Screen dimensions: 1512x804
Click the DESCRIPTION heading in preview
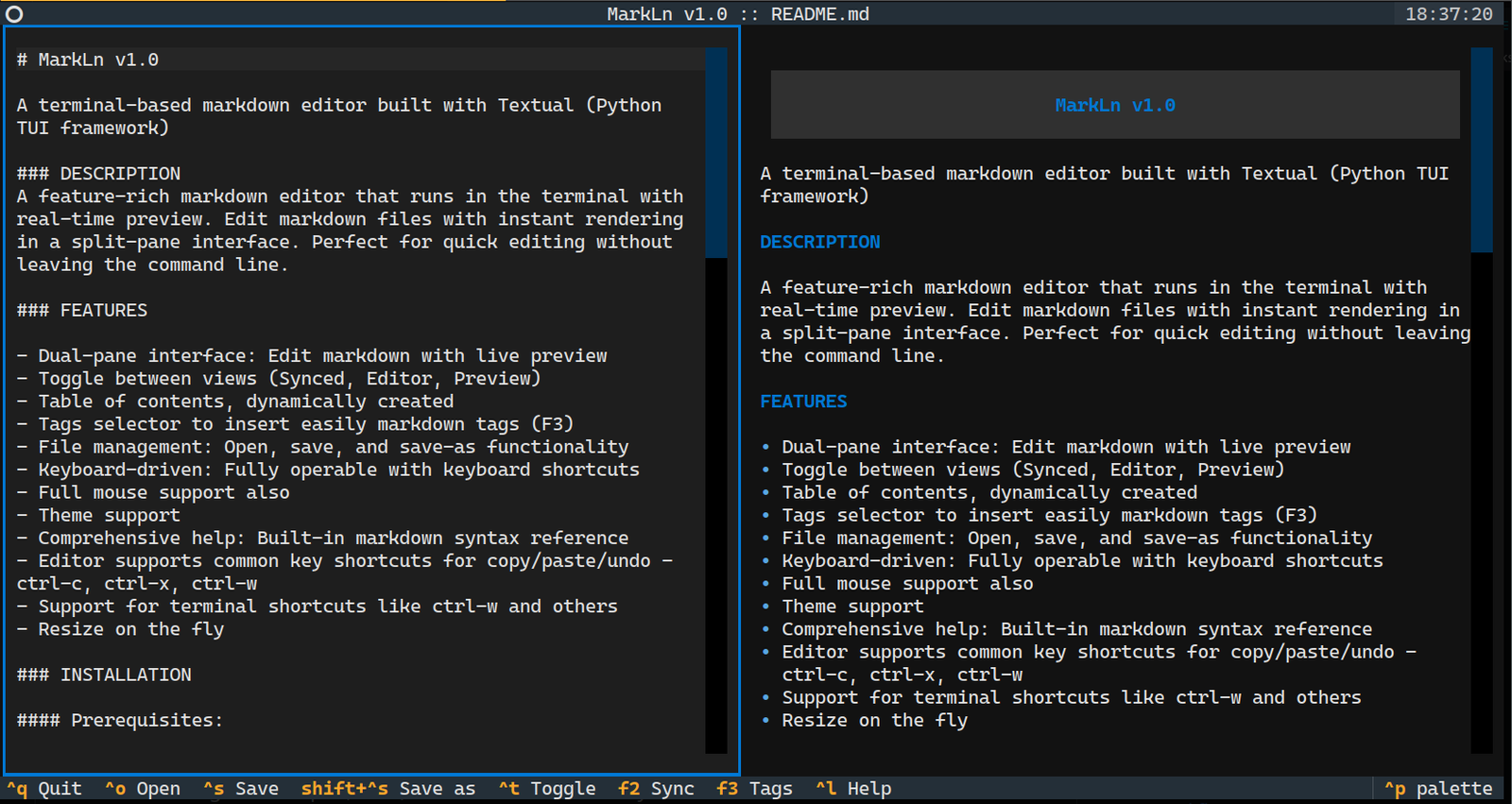coord(819,242)
